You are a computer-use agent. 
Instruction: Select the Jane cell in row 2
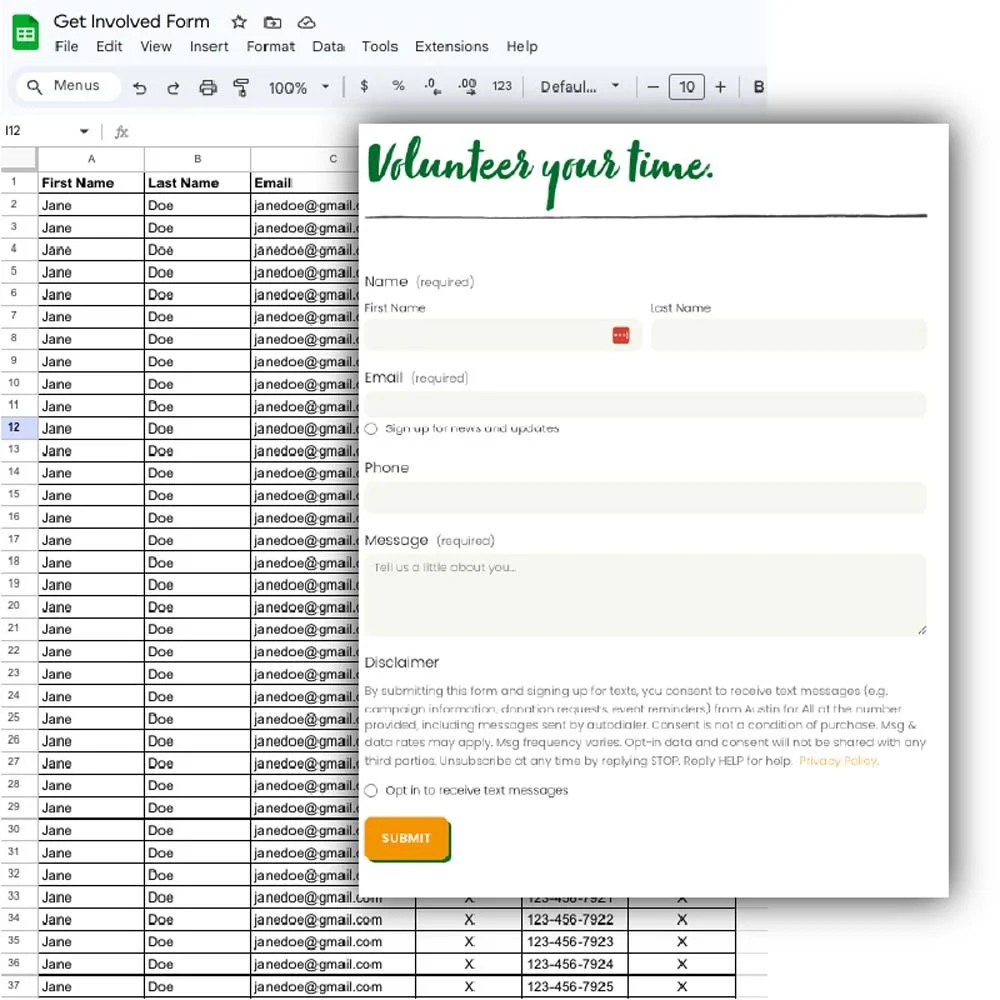[91, 205]
